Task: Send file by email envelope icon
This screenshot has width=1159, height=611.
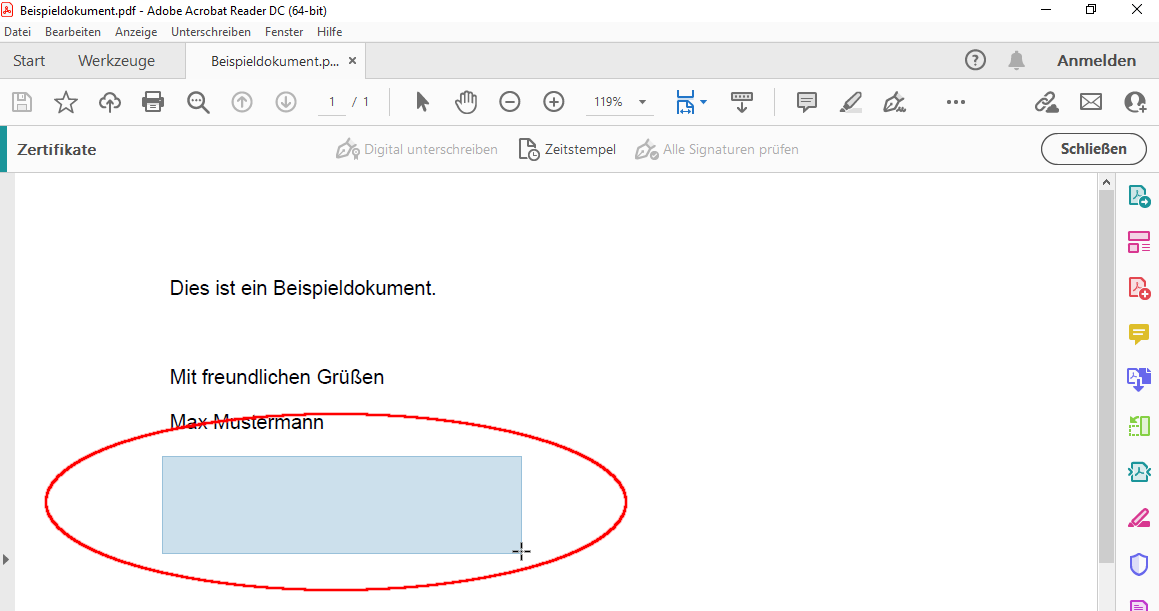Action: (x=1090, y=102)
